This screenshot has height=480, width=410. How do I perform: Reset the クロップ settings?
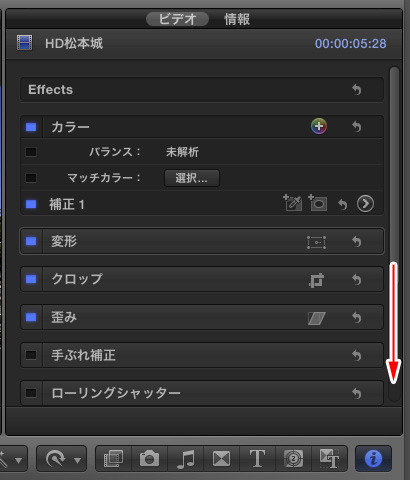357,279
